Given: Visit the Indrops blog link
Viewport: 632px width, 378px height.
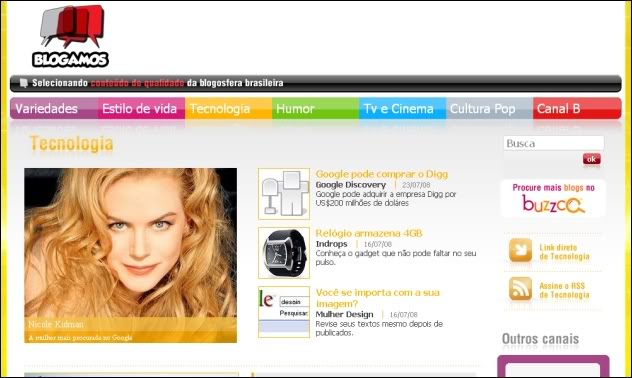Looking at the screenshot, I should coord(331,244).
